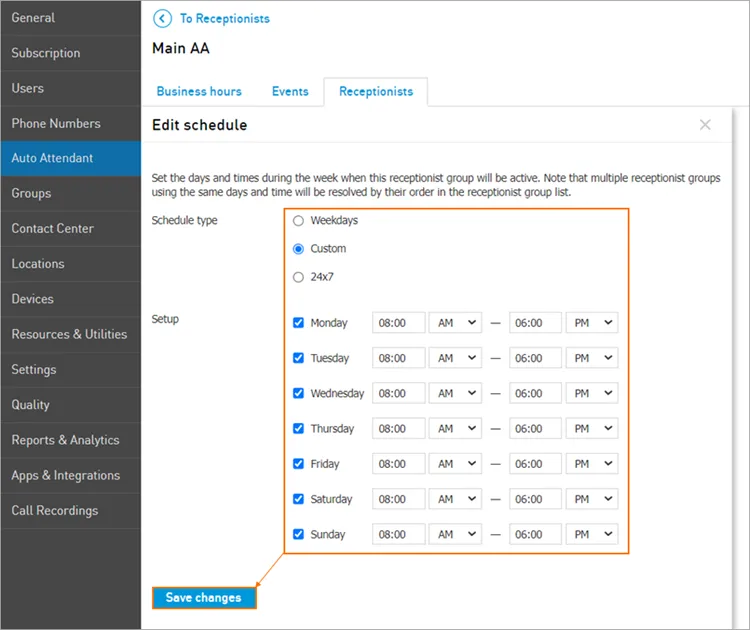
Task: Click Thursday start time field
Action: [398, 428]
